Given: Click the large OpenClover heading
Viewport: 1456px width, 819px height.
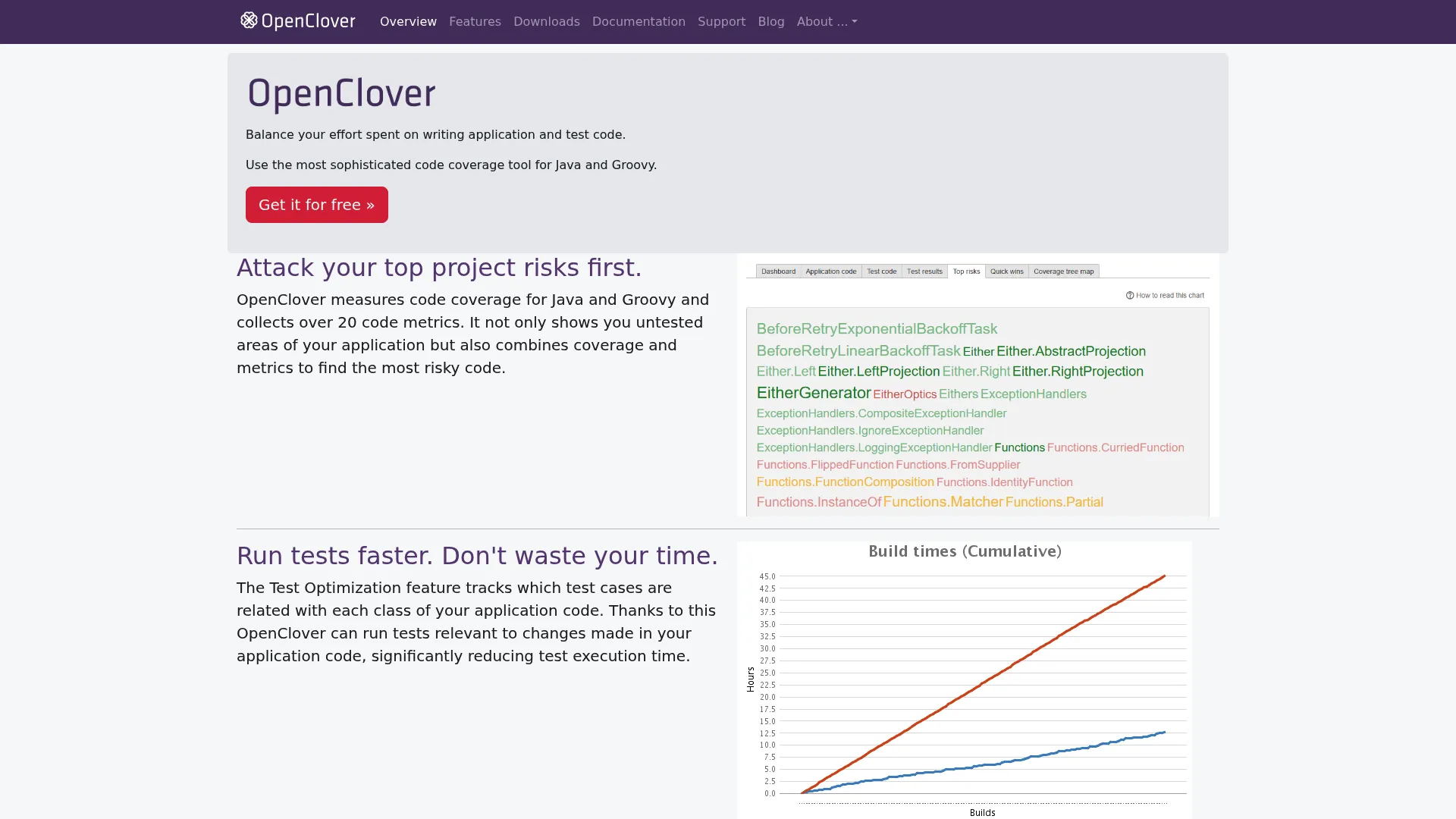Looking at the screenshot, I should click(341, 94).
